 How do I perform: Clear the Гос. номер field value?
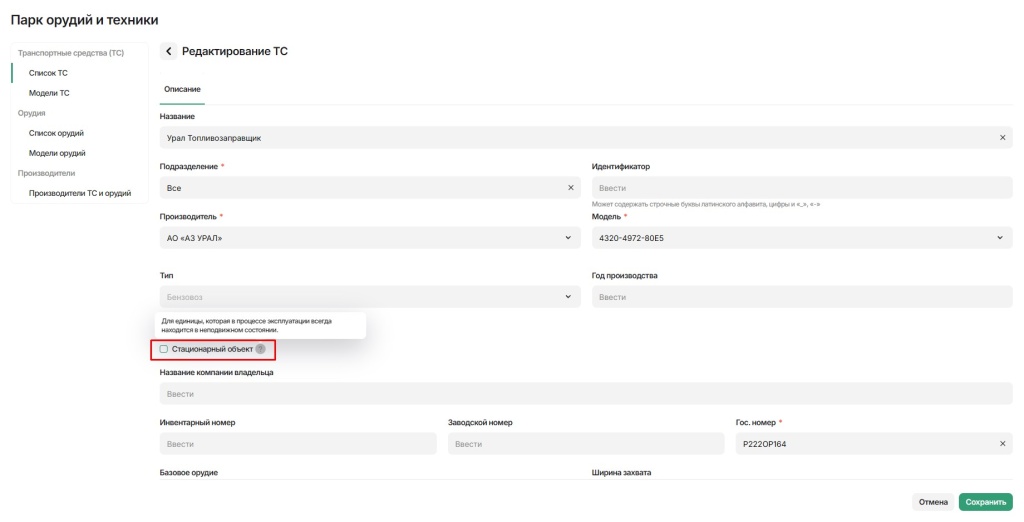coord(1003,444)
